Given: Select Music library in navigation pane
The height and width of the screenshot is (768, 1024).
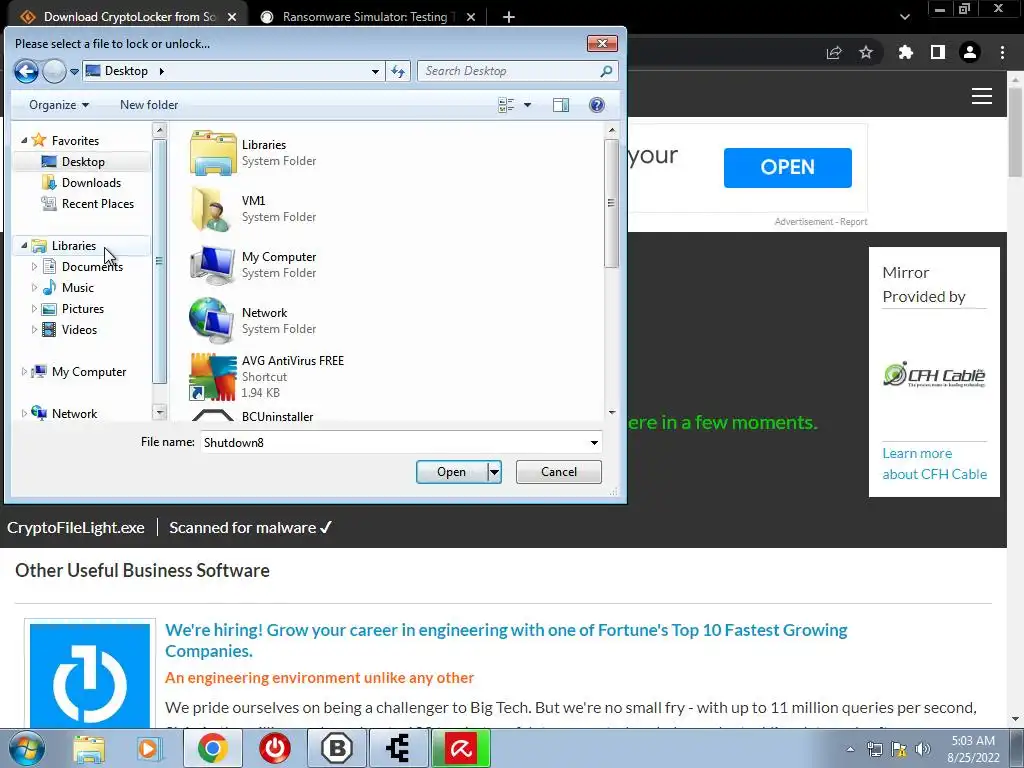Looking at the screenshot, I should tap(78, 288).
